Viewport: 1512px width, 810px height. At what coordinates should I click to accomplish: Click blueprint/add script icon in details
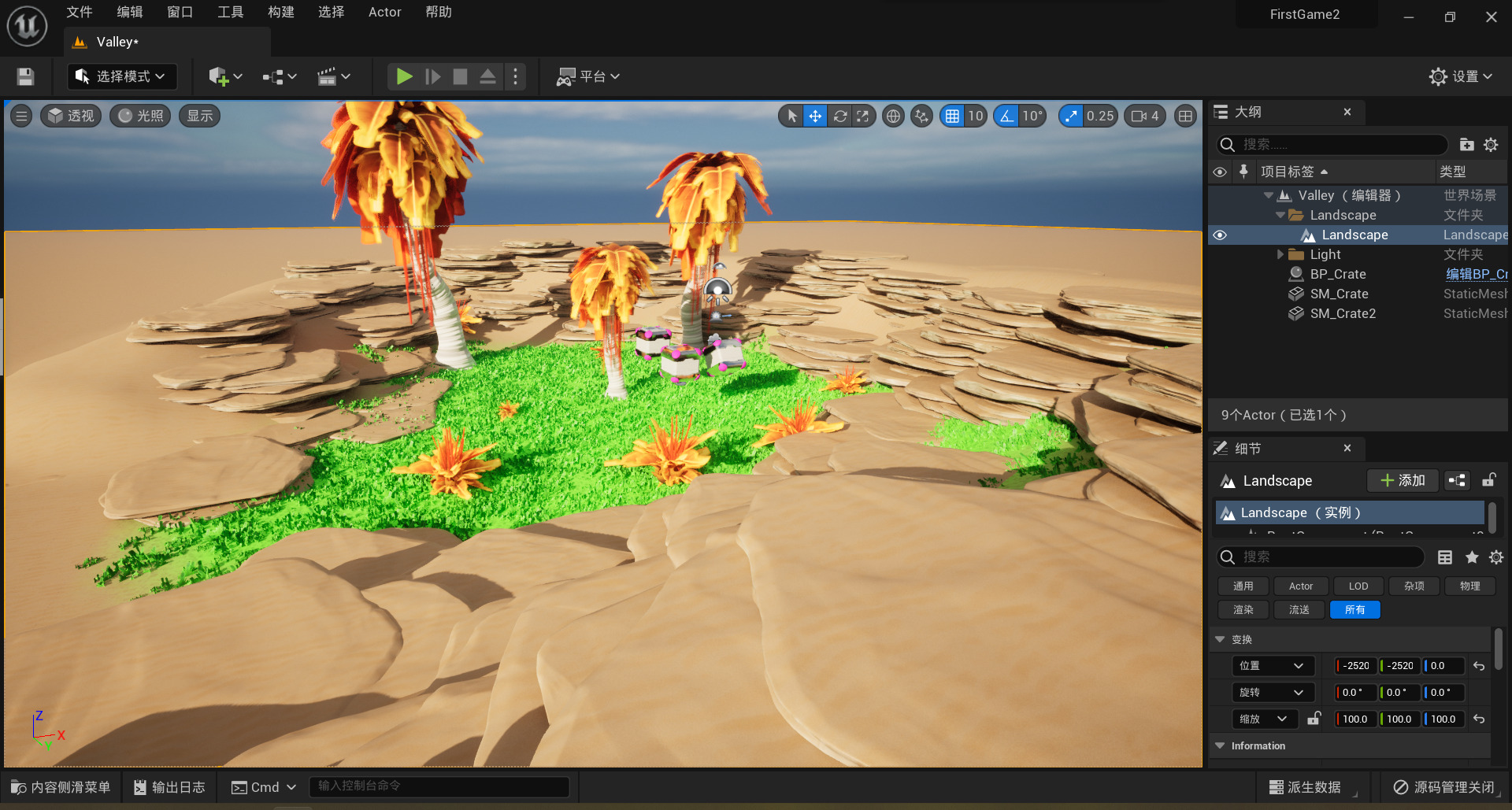click(1457, 480)
